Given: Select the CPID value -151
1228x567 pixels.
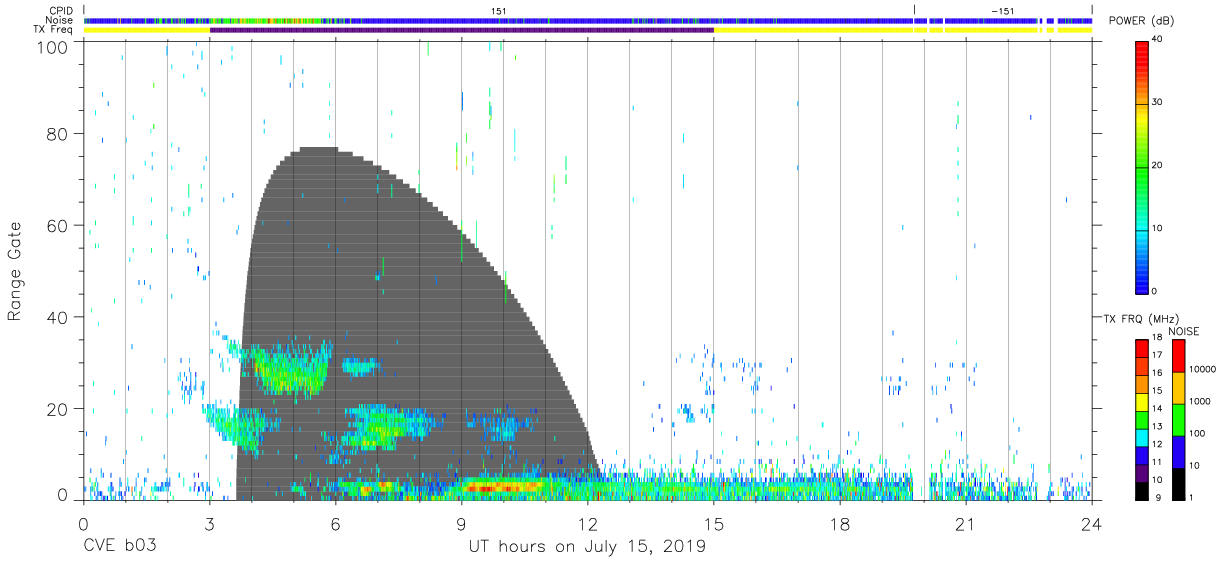Looking at the screenshot, I should click(1001, 10).
